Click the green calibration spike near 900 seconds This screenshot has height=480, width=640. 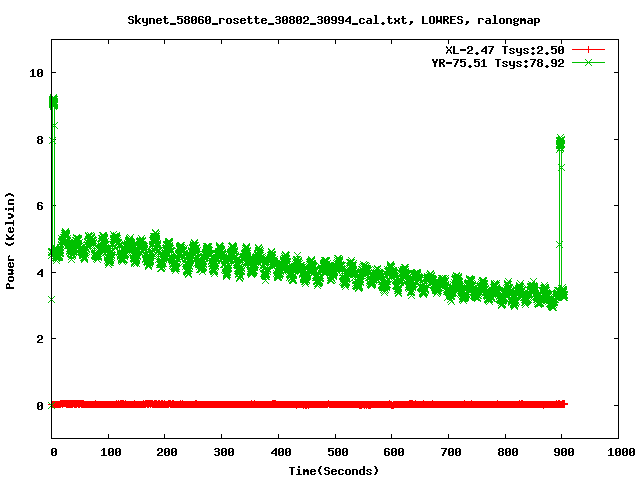(560, 212)
